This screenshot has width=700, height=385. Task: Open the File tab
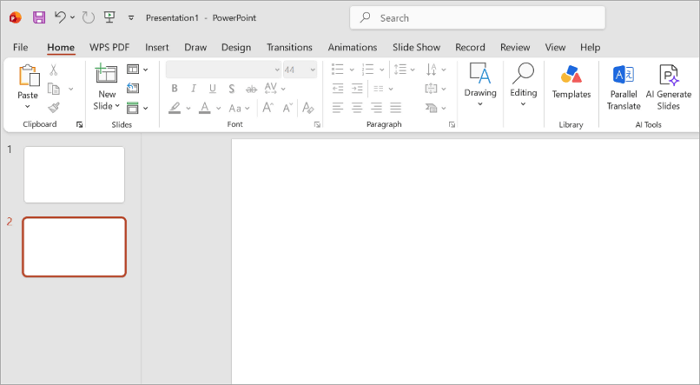21,47
